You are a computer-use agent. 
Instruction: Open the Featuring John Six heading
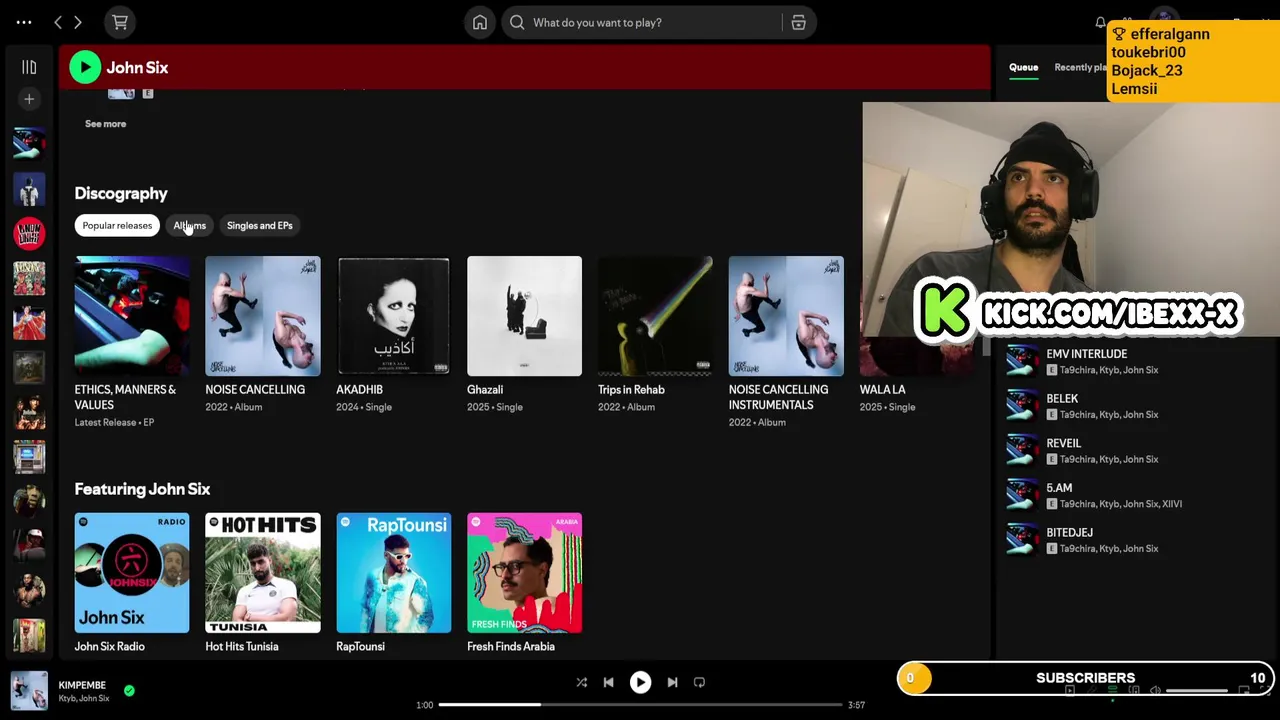(x=142, y=489)
